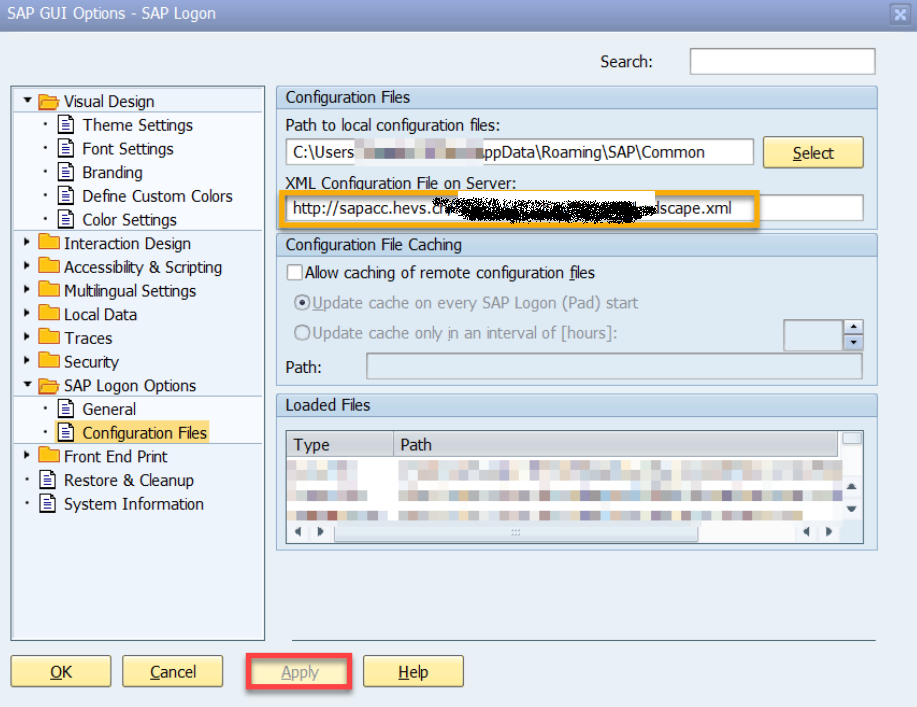The image size is (917, 707).
Task: Click the Local Data folder icon
Action: tap(49, 313)
